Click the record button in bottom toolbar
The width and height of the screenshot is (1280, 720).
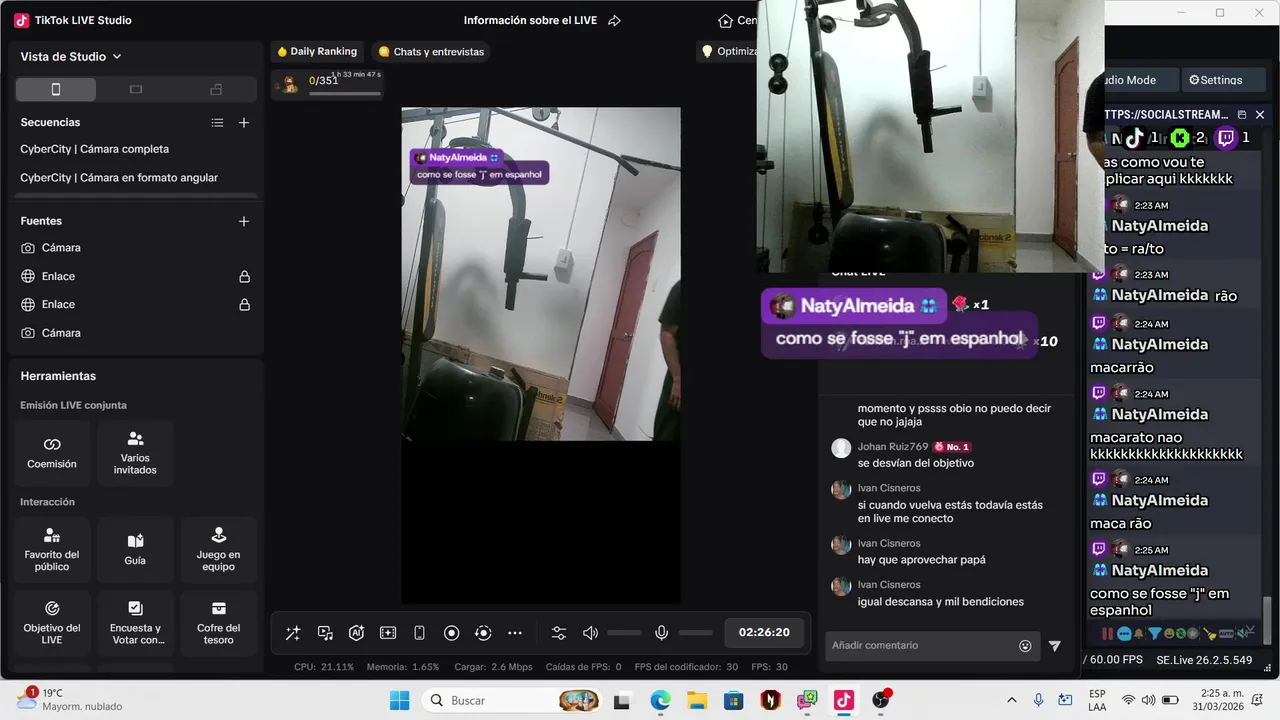coord(451,633)
